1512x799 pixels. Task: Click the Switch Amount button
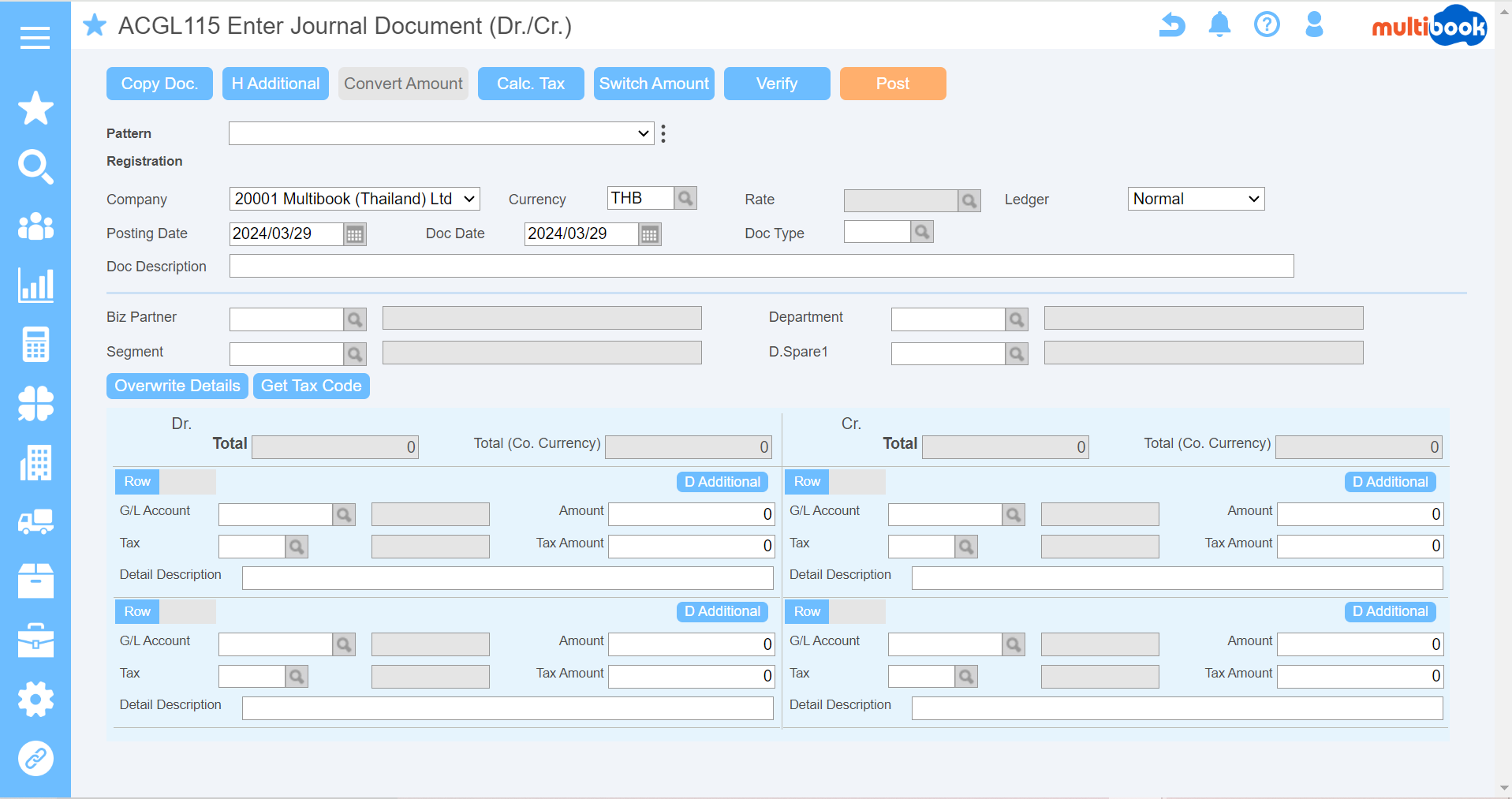point(654,84)
